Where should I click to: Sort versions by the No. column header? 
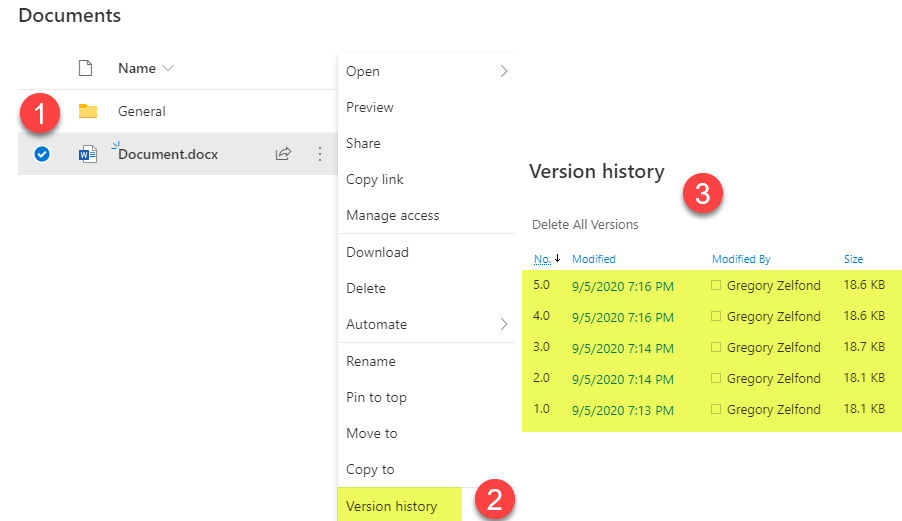tap(542, 259)
